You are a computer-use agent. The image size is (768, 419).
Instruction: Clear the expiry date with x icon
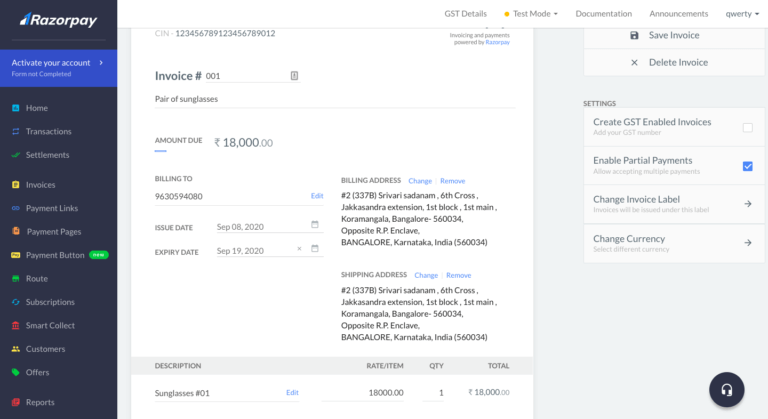pos(299,249)
